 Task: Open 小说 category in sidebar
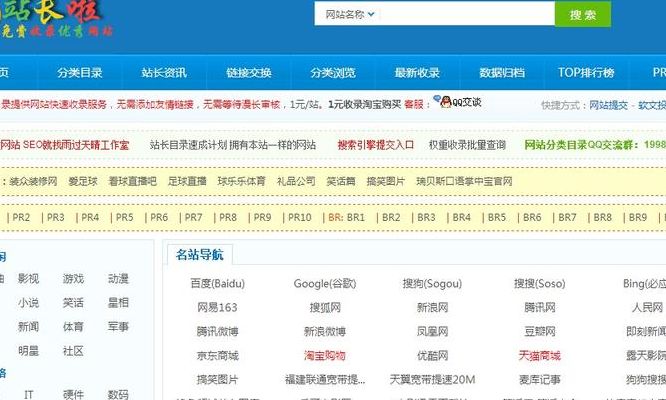(28, 303)
